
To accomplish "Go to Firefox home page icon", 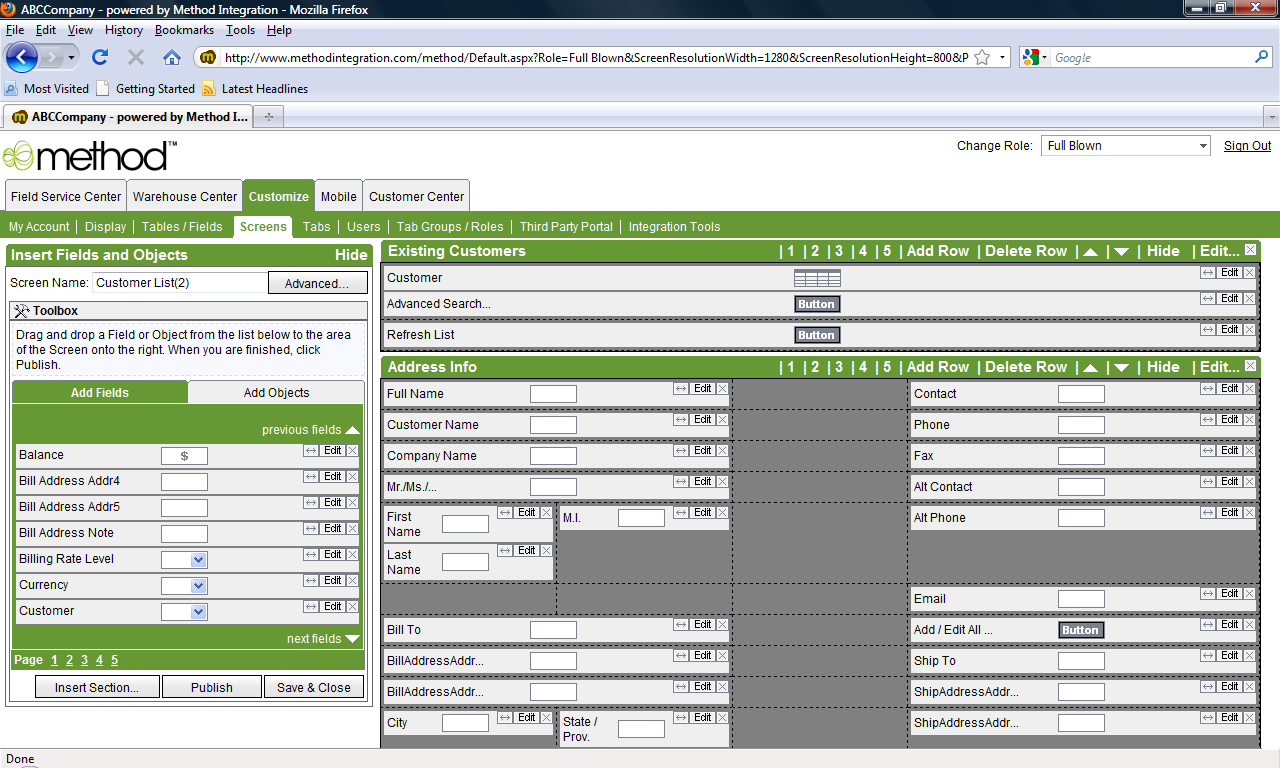I will pos(172,57).
